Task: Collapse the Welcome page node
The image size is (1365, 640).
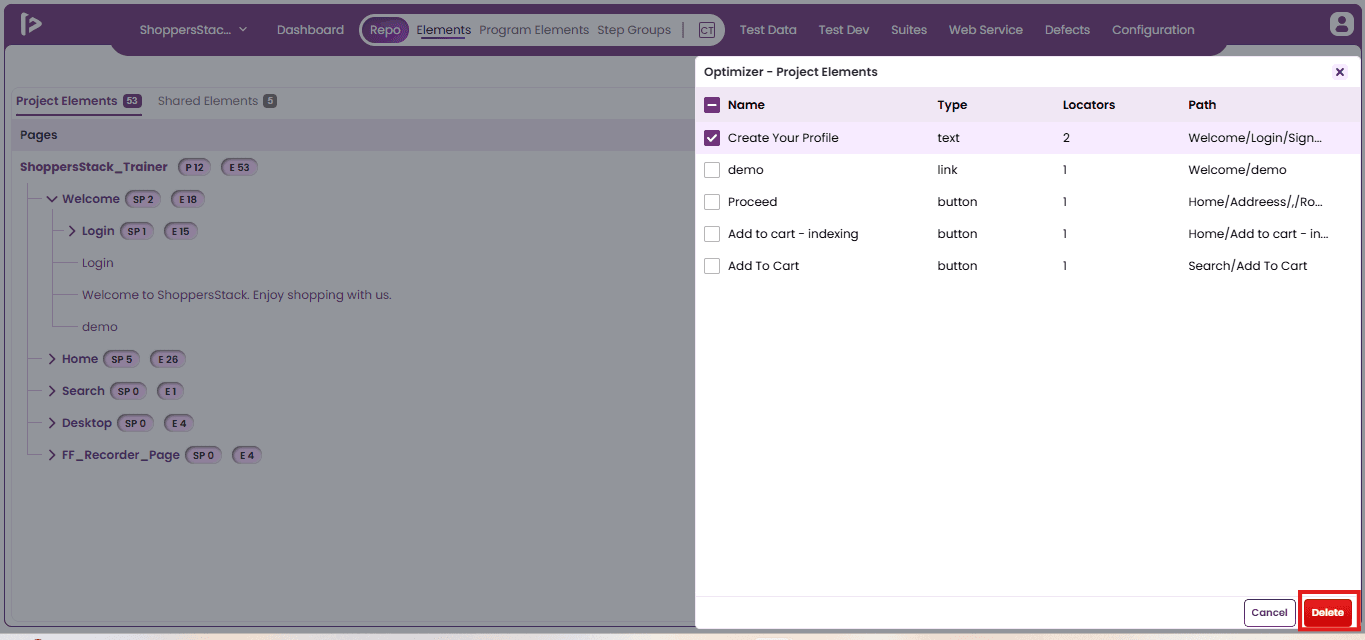Action: click(x=52, y=199)
